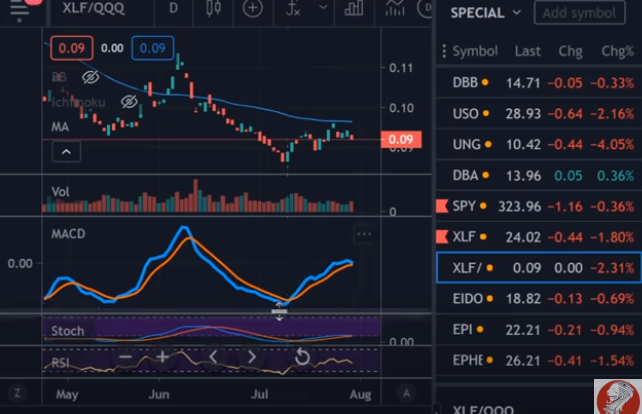The image size is (642, 414).
Task: Select highlighted XLF/ 0.09 ratio row
Action: pyautogui.click(x=539, y=268)
